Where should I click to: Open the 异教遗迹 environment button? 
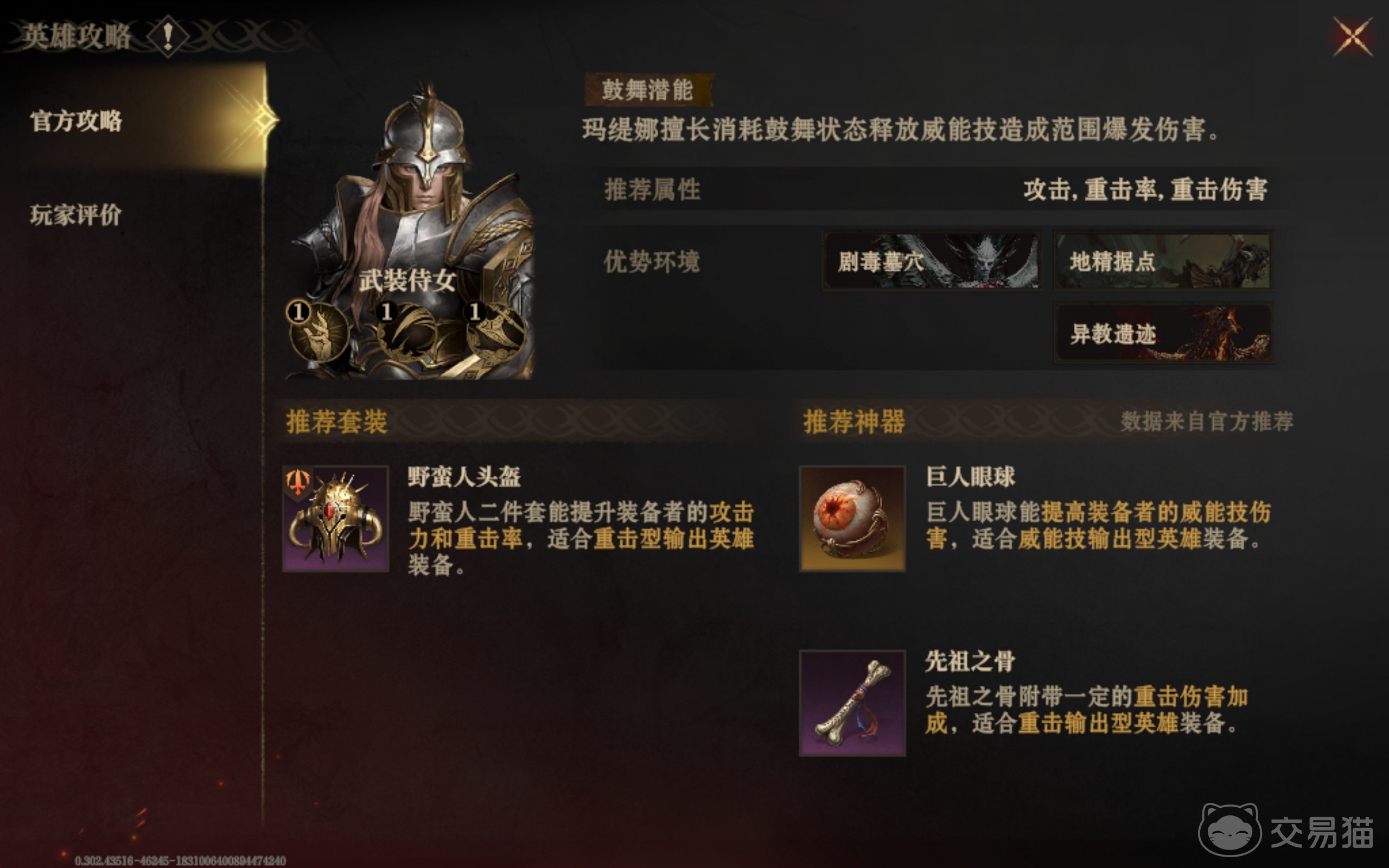(x=1164, y=333)
